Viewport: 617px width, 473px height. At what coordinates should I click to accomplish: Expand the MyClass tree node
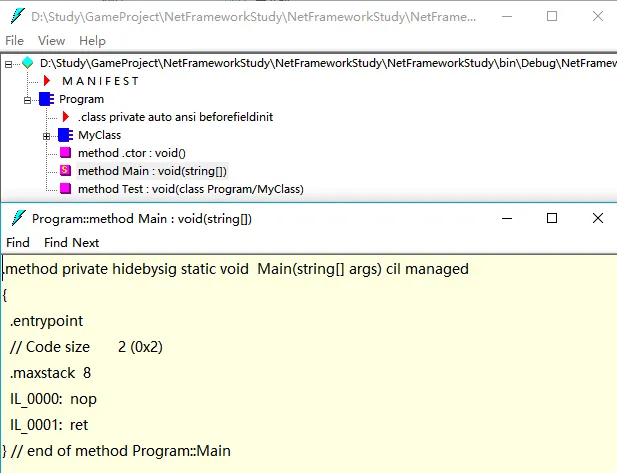click(x=47, y=135)
